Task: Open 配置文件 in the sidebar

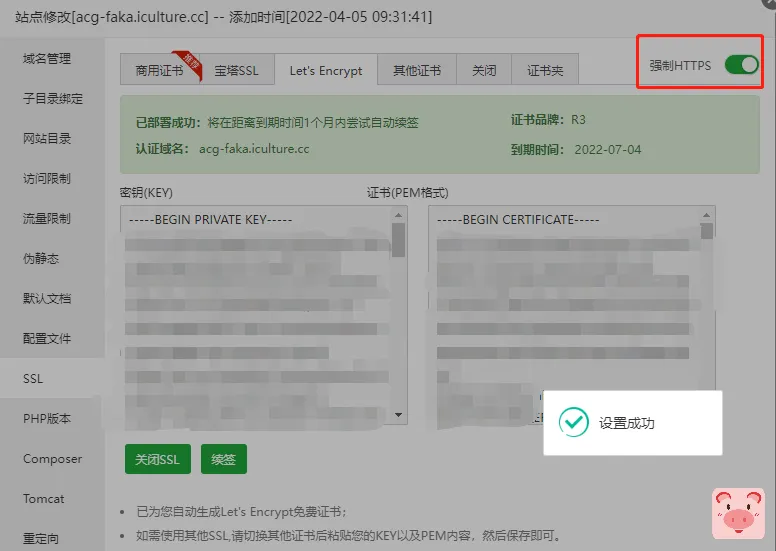Action: tap(47, 339)
